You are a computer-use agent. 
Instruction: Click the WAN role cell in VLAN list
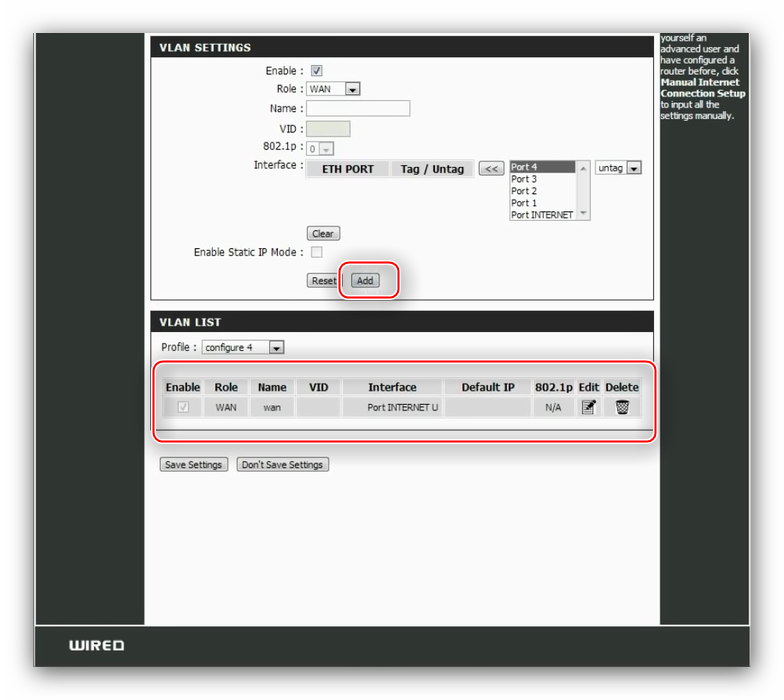coord(226,408)
